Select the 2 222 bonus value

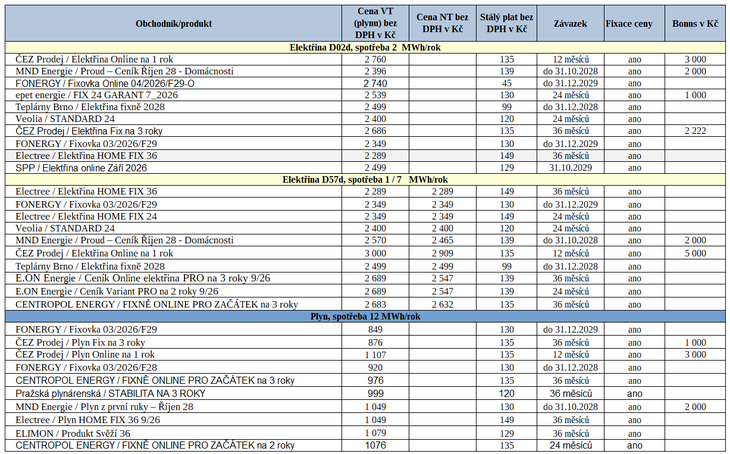(695, 131)
